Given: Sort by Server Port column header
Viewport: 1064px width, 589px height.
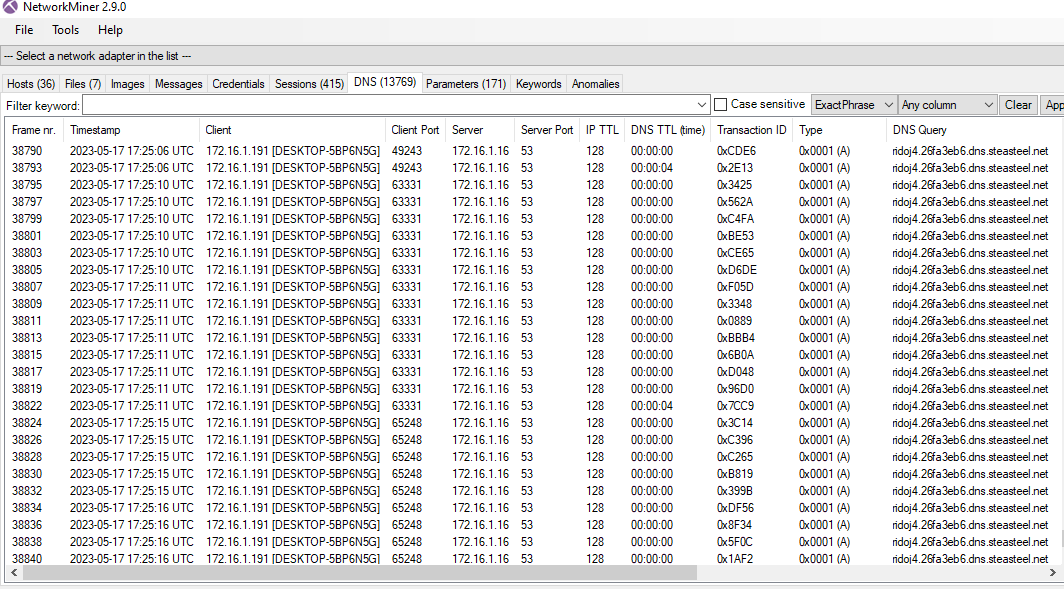Looking at the screenshot, I should pyautogui.click(x=547, y=130).
